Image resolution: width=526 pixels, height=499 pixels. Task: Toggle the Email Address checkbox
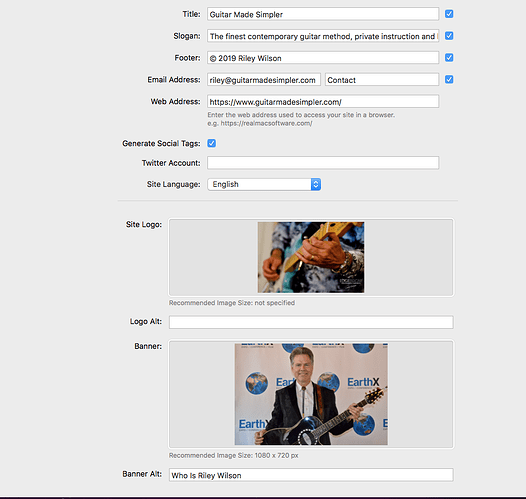(449, 79)
